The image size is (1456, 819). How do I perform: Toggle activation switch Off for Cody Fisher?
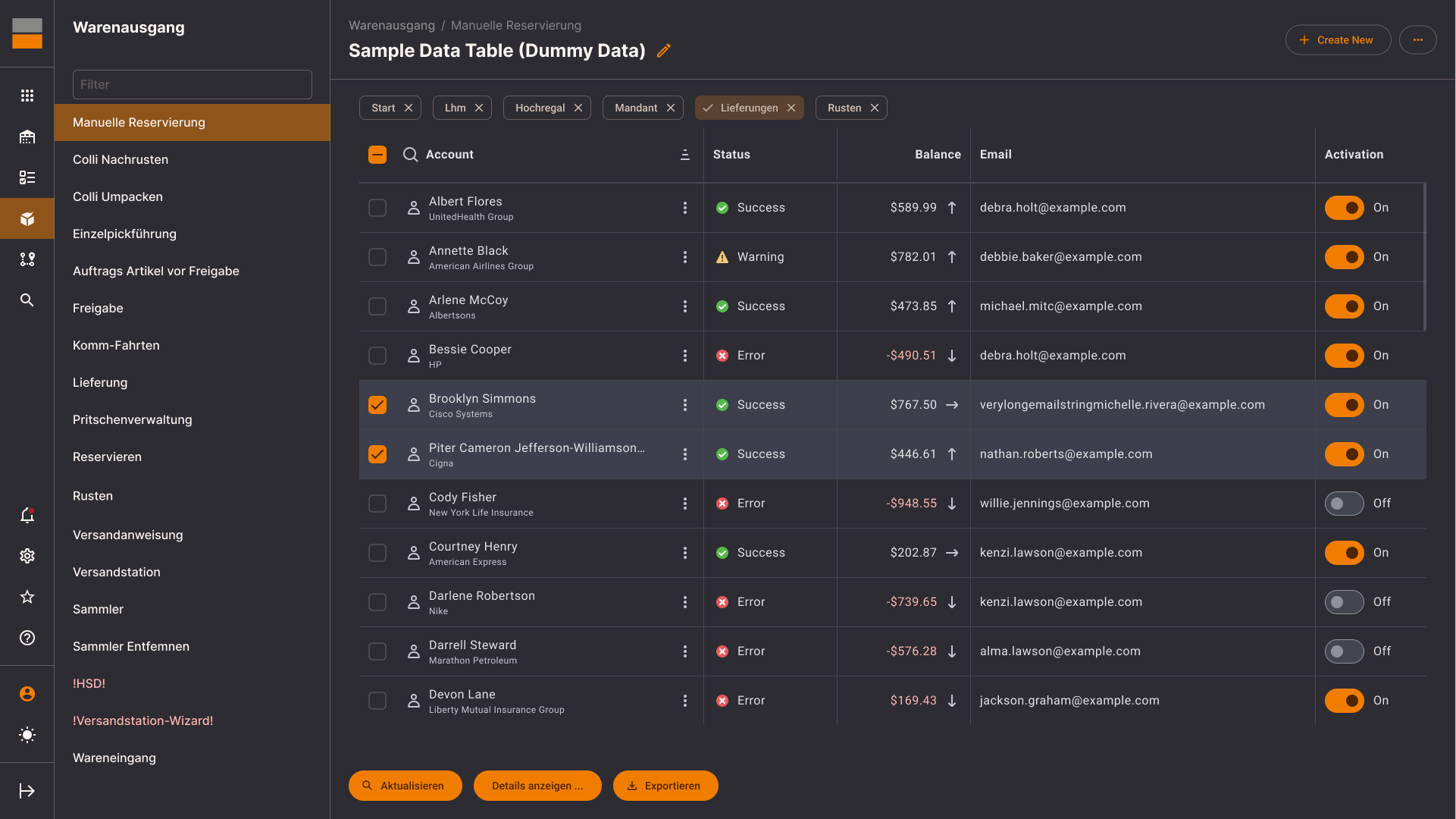(x=1344, y=503)
